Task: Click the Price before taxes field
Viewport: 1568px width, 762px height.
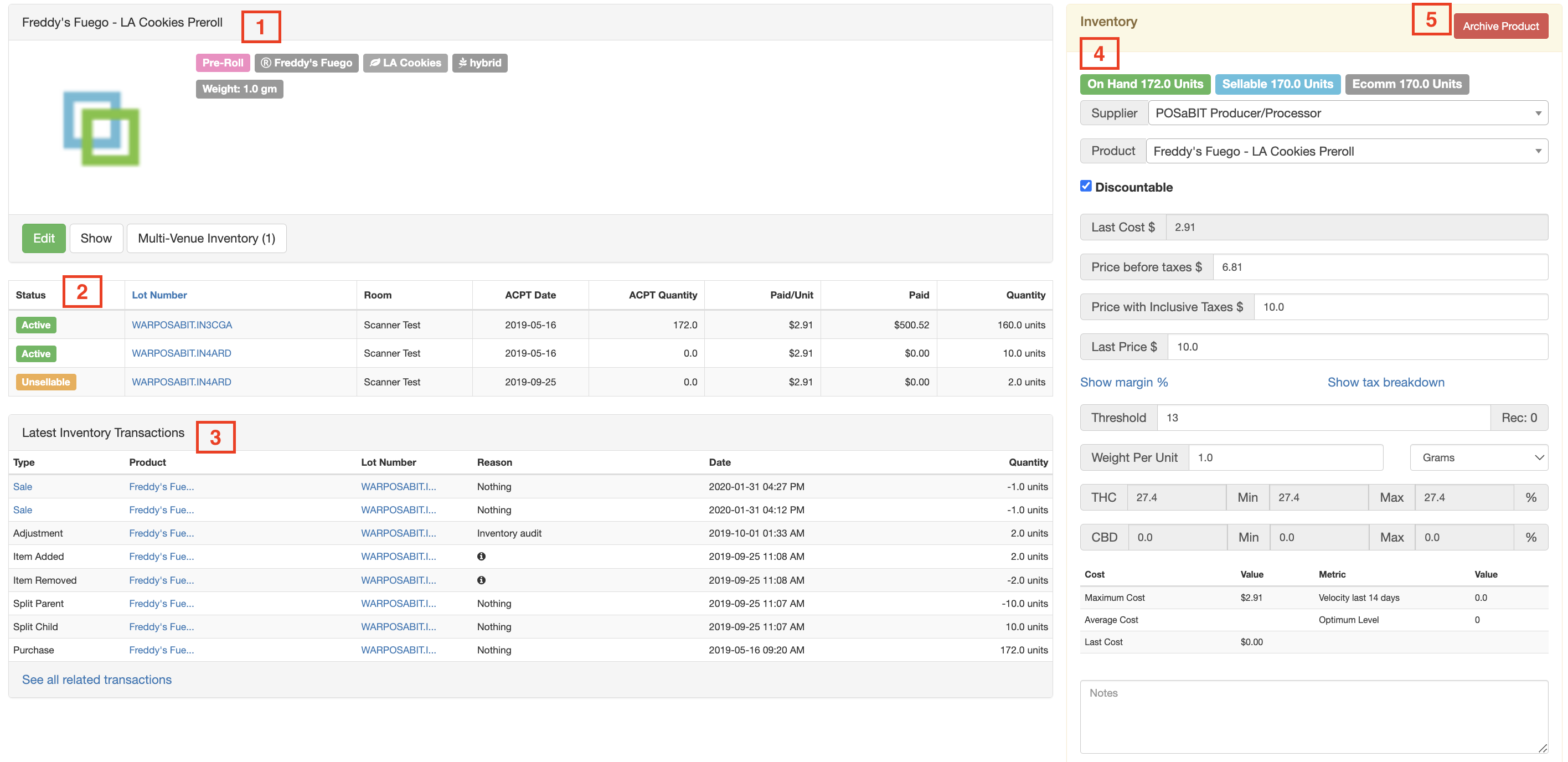Action: click(1380, 267)
